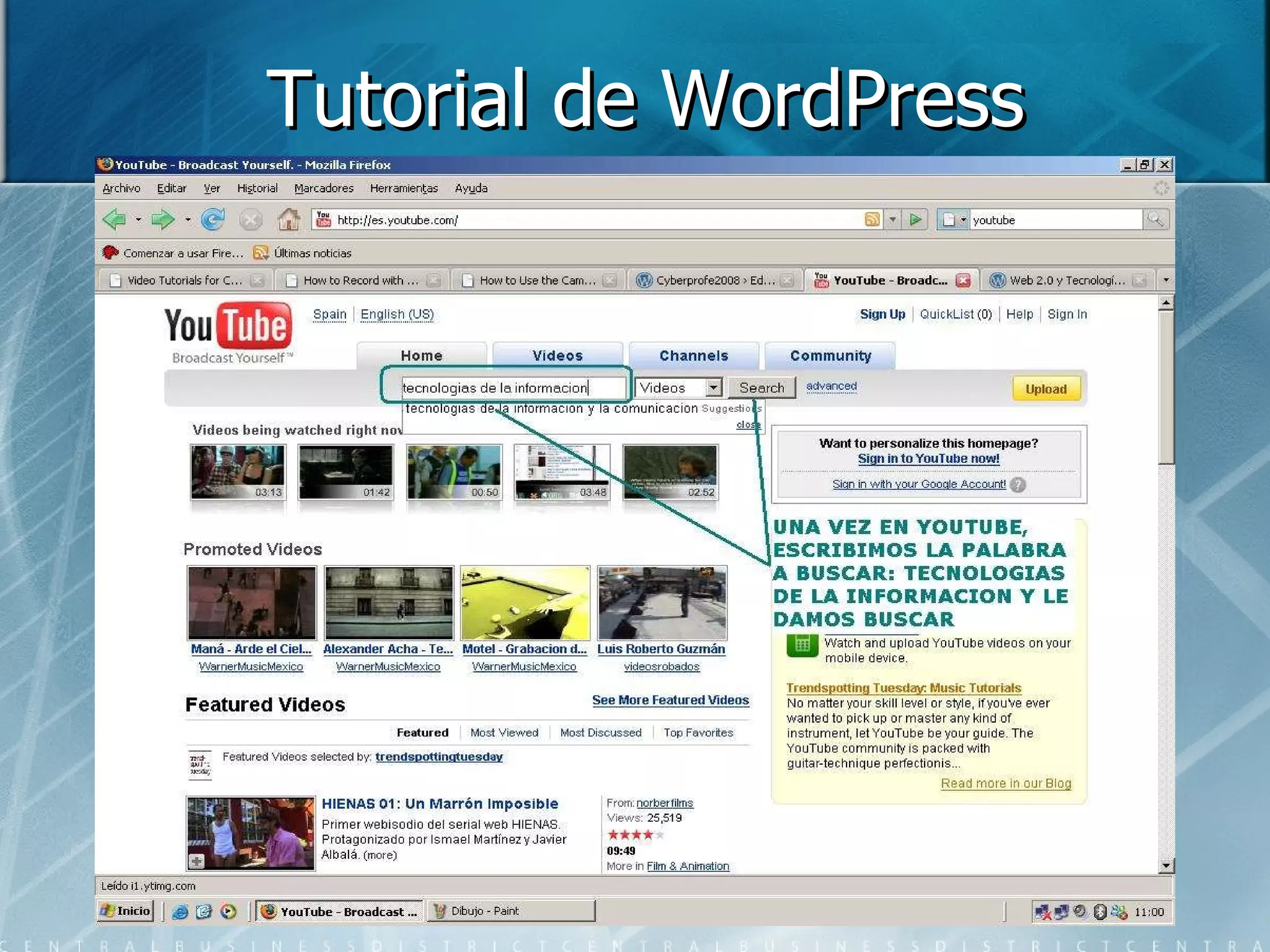Viewport: 1270px width, 952px height.
Task: Close the How to Record with tab
Action: (x=433, y=281)
